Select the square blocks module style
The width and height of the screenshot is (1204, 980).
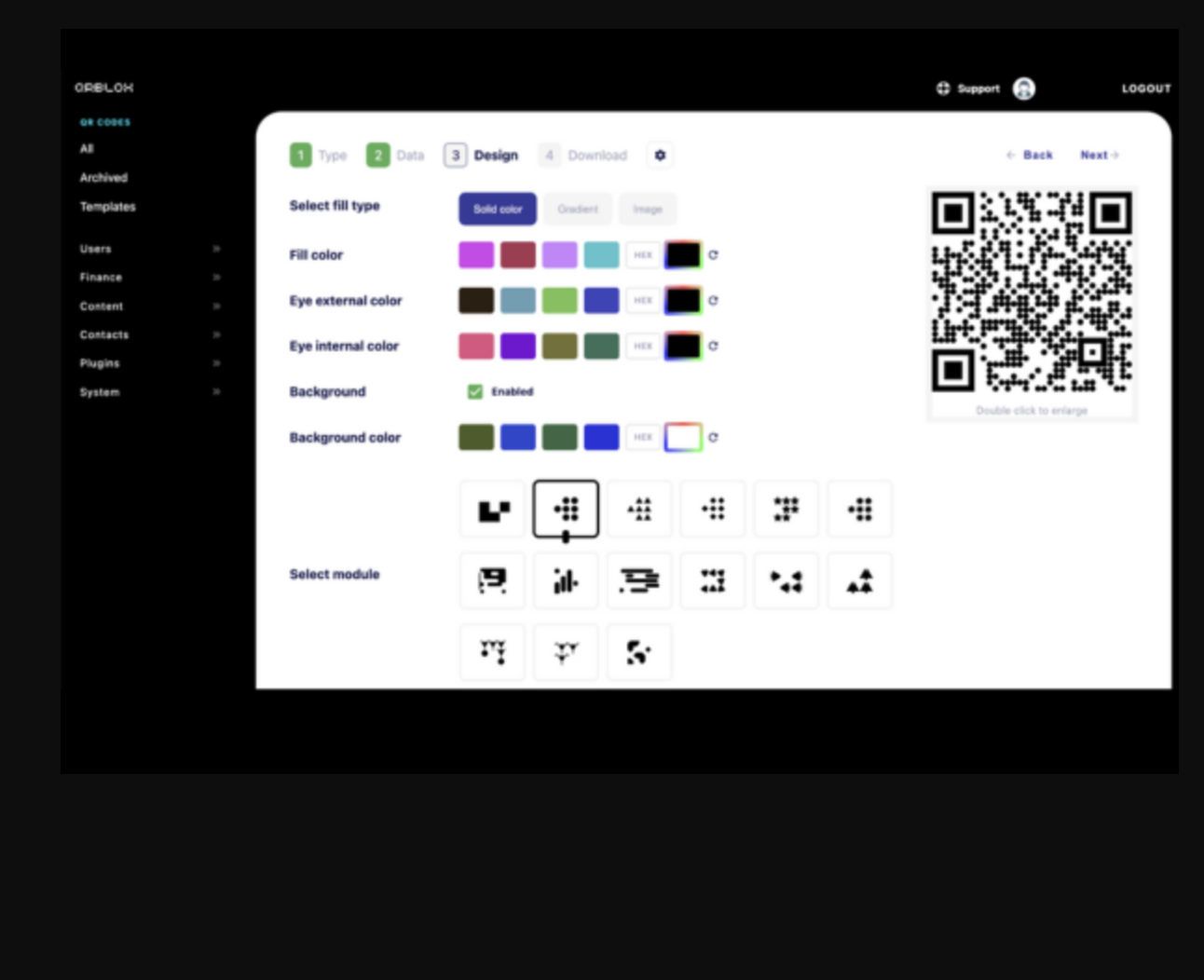492,509
